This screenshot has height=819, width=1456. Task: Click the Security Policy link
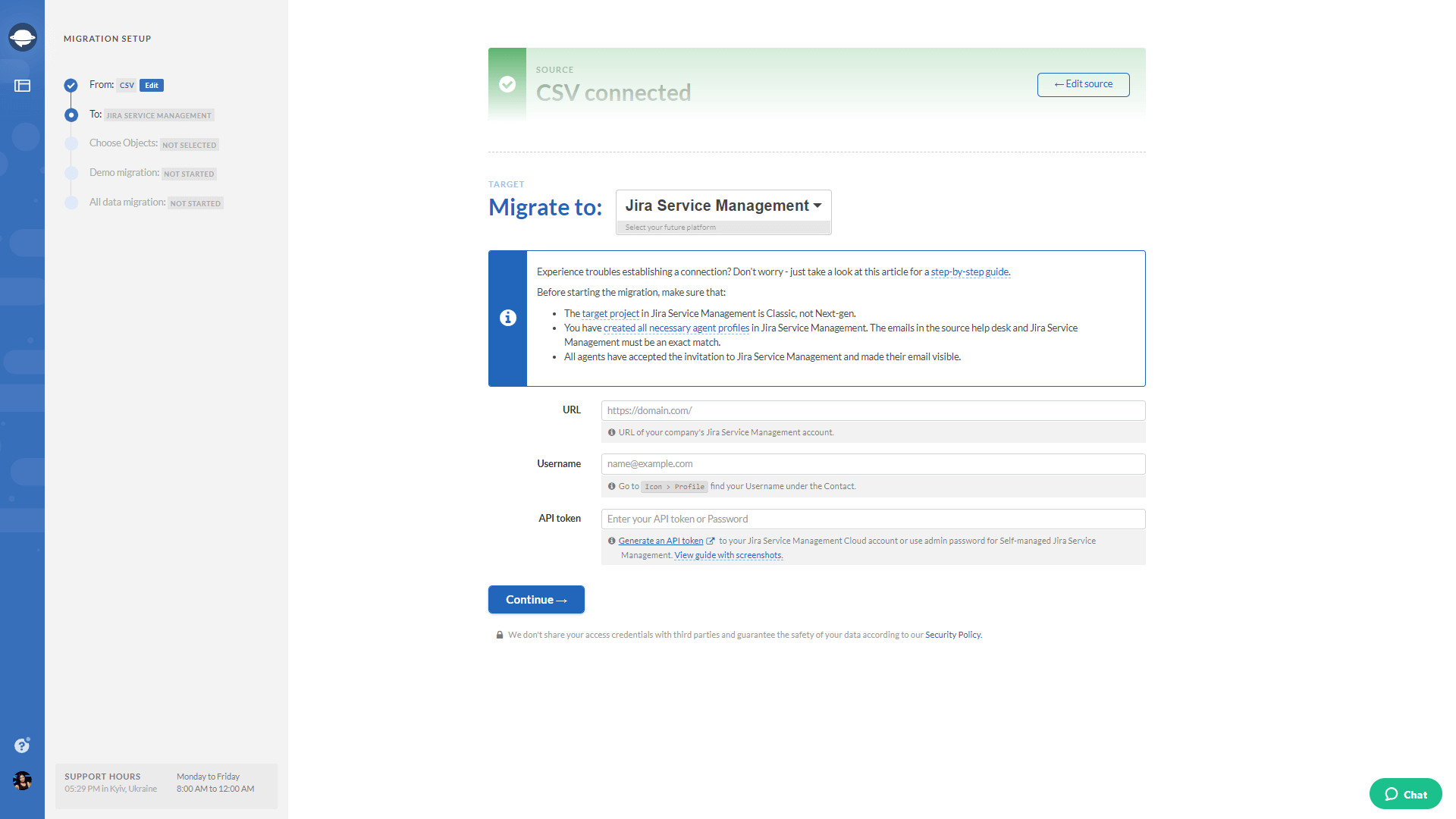[952, 634]
